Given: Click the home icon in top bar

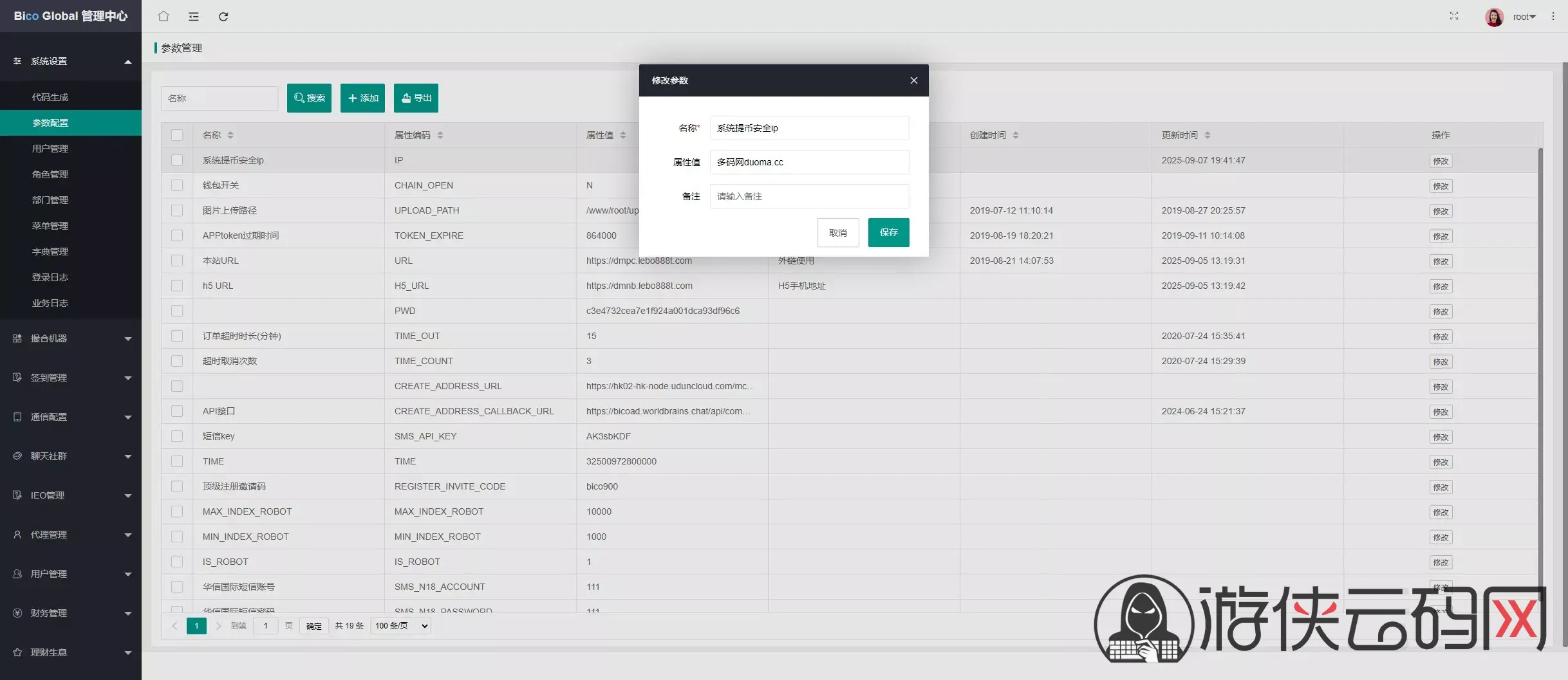Looking at the screenshot, I should click(163, 16).
